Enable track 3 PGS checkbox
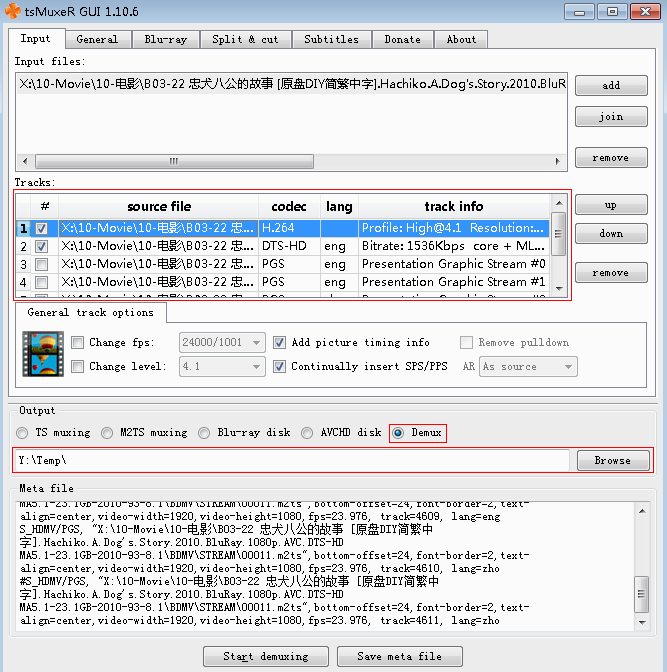Screen dimensions: 667x672 point(42,264)
